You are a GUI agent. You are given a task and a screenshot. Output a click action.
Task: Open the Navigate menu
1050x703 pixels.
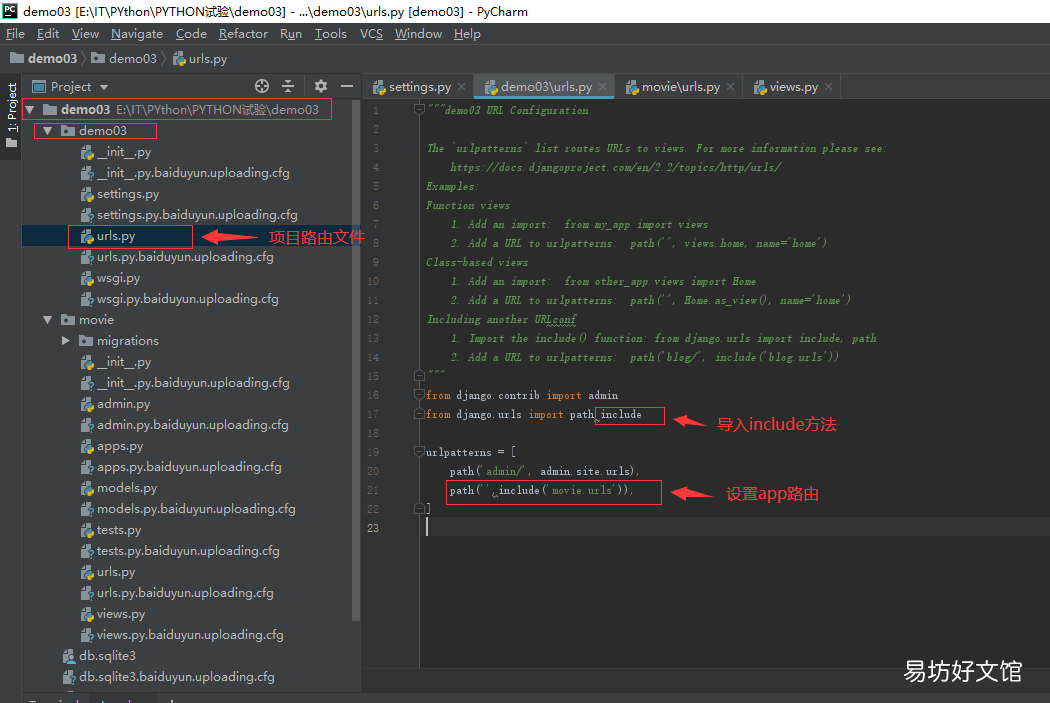coord(137,33)
